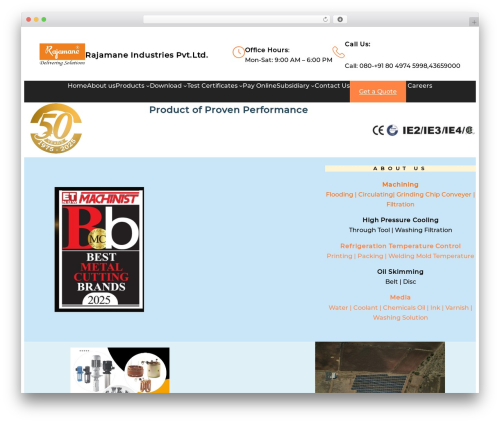Click the Rajamane orange logo
The height and width of the screenshot is (423, 500).
coord(62,54)
